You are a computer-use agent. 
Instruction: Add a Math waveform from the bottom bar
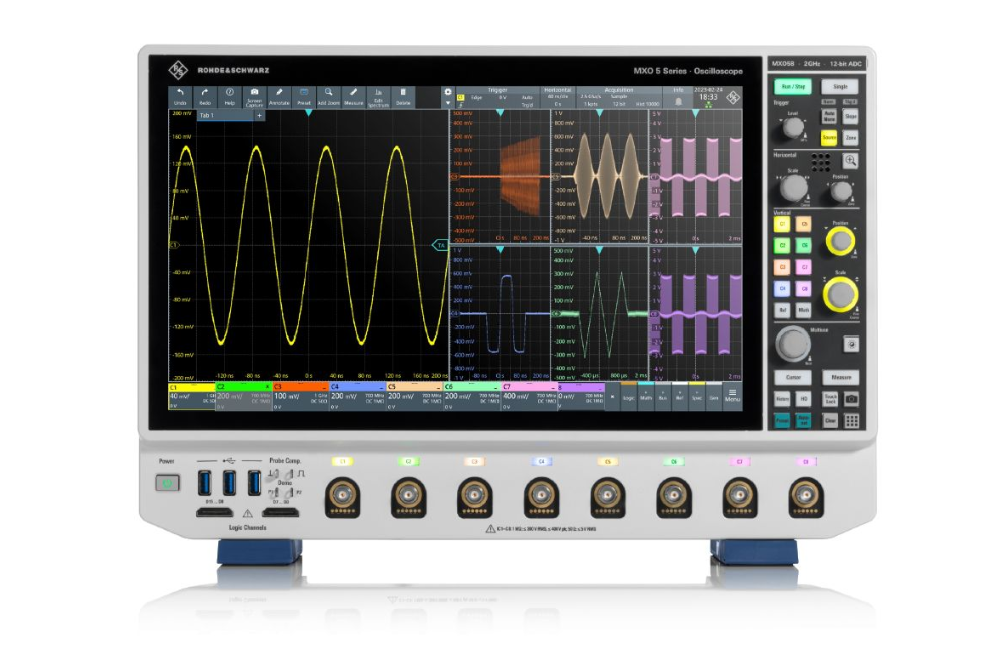point(645,395)
